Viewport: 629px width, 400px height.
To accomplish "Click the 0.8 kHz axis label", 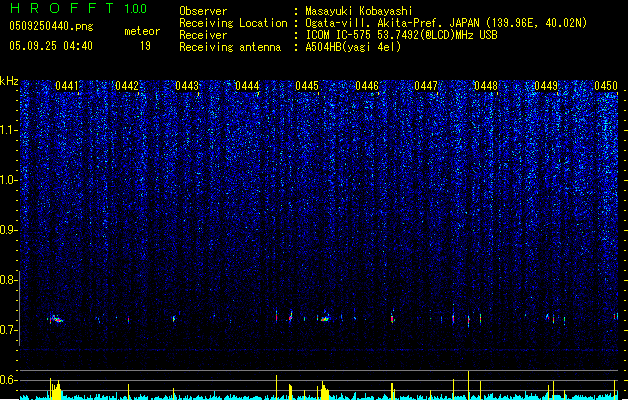I will 8,280.
